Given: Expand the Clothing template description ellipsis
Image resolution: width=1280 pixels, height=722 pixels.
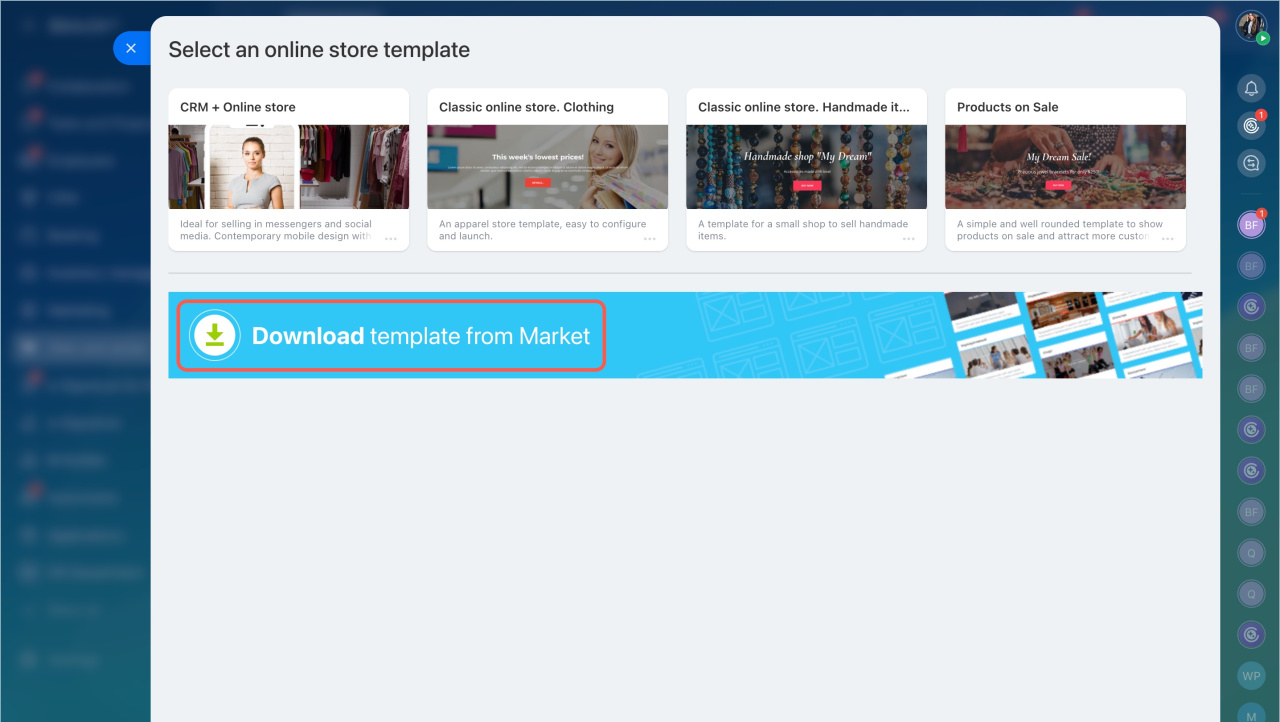Looking at the screenshot, I should 650,239.
